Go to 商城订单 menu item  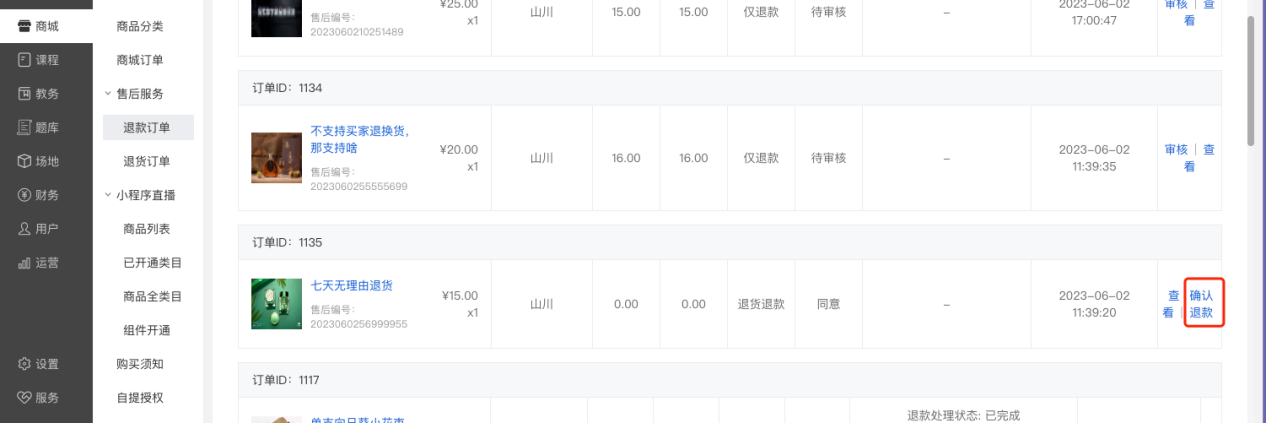click(x=140, y=60)
